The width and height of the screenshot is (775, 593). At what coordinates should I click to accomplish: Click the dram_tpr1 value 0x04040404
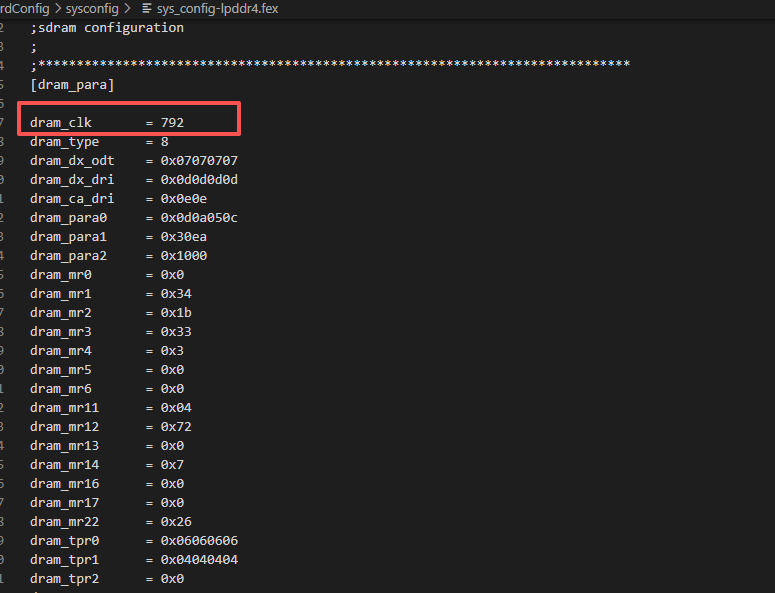tap(199, 560)
